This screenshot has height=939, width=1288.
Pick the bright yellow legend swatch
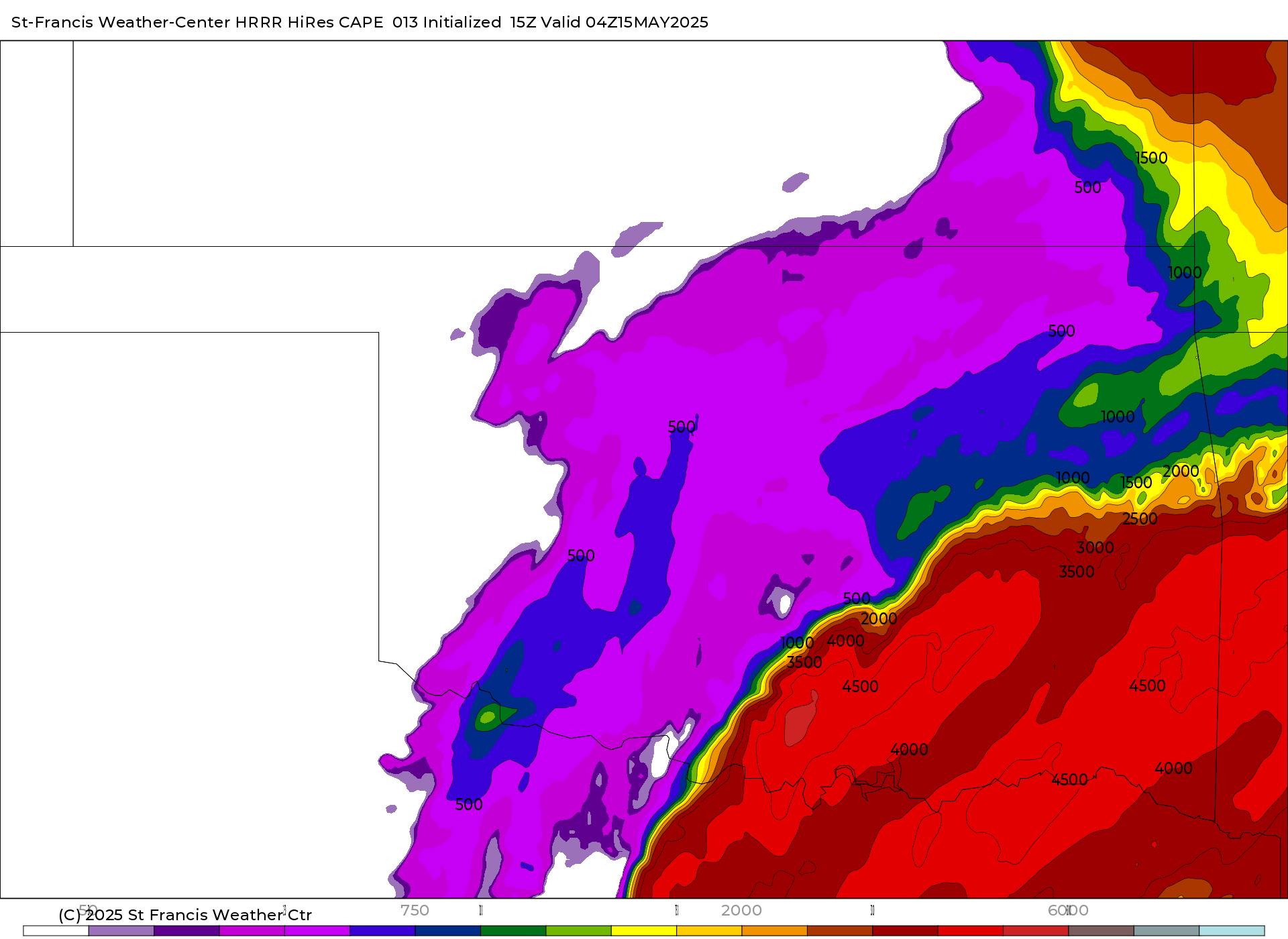(644, 930)
